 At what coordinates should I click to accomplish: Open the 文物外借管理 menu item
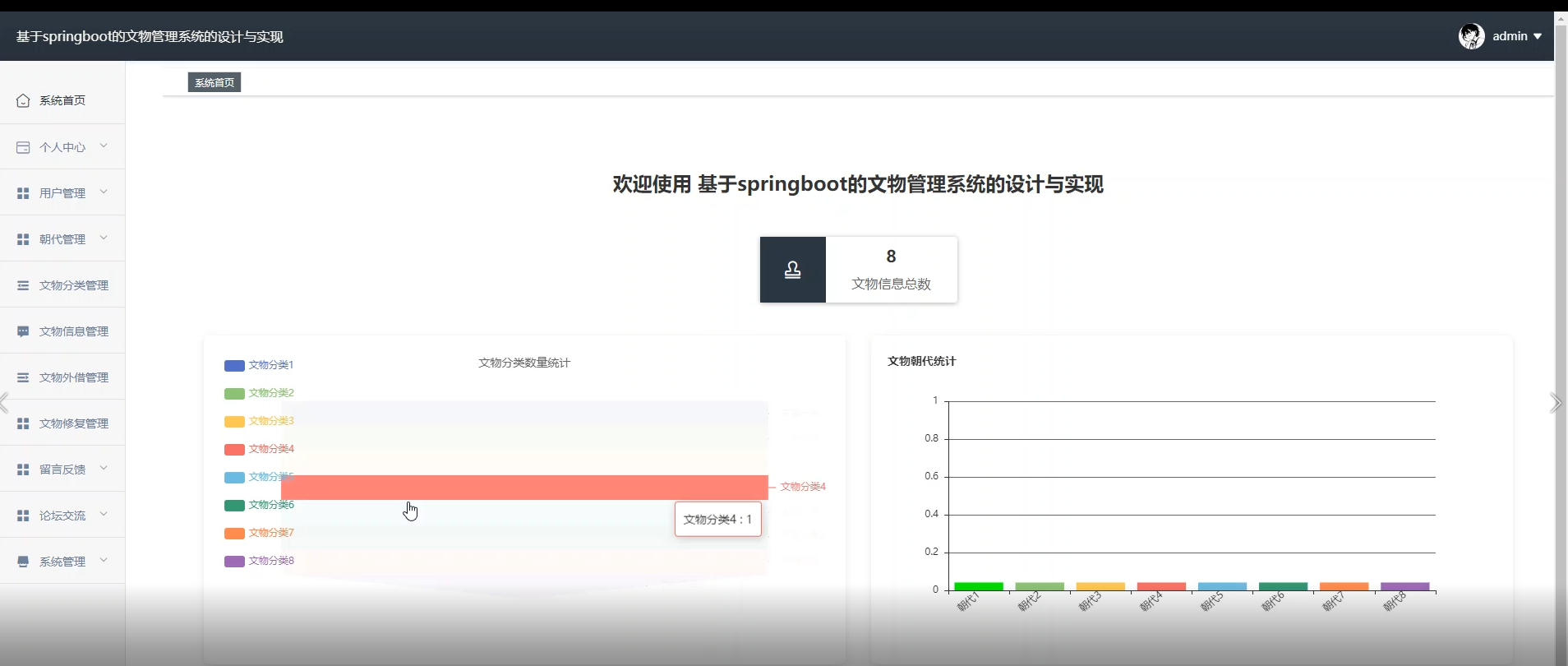pos(62,377)
